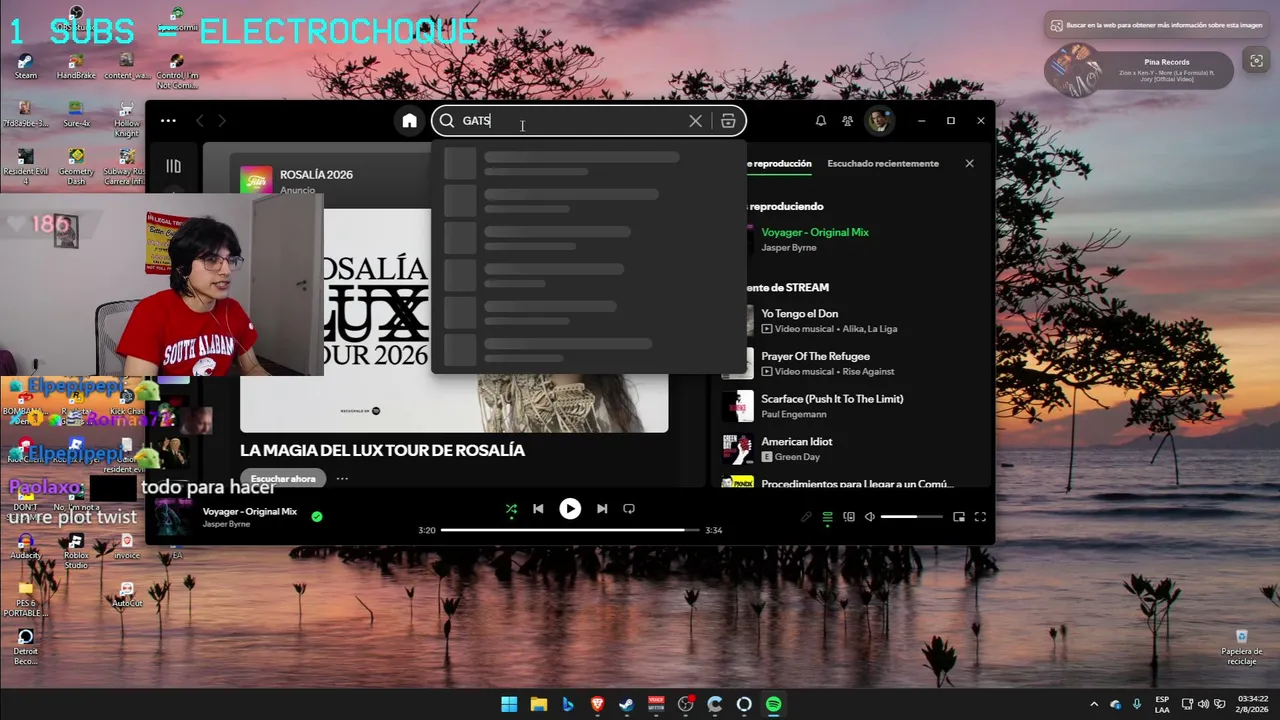Open Green Day artist link in queue
1280x720 pixels.
(798, 457)
